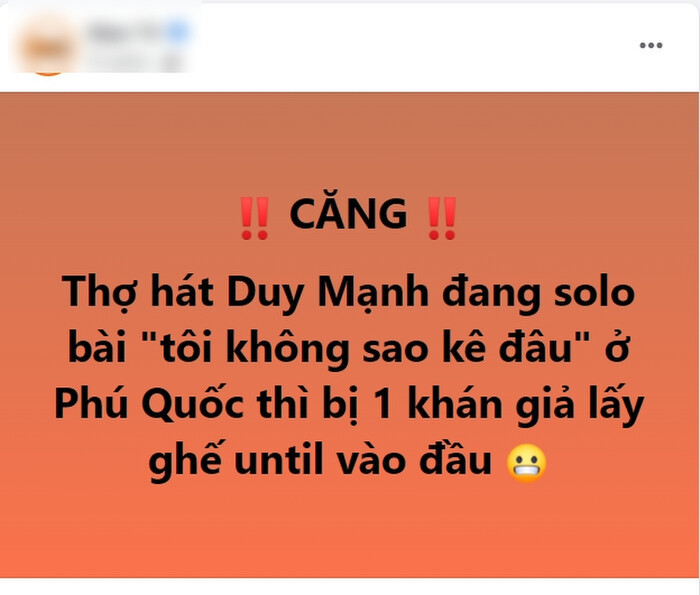Viewport: 700px width, 595px height.
Task: Click the words 'Duy Mạnh' in the post
Action: [x=328, y=294]
